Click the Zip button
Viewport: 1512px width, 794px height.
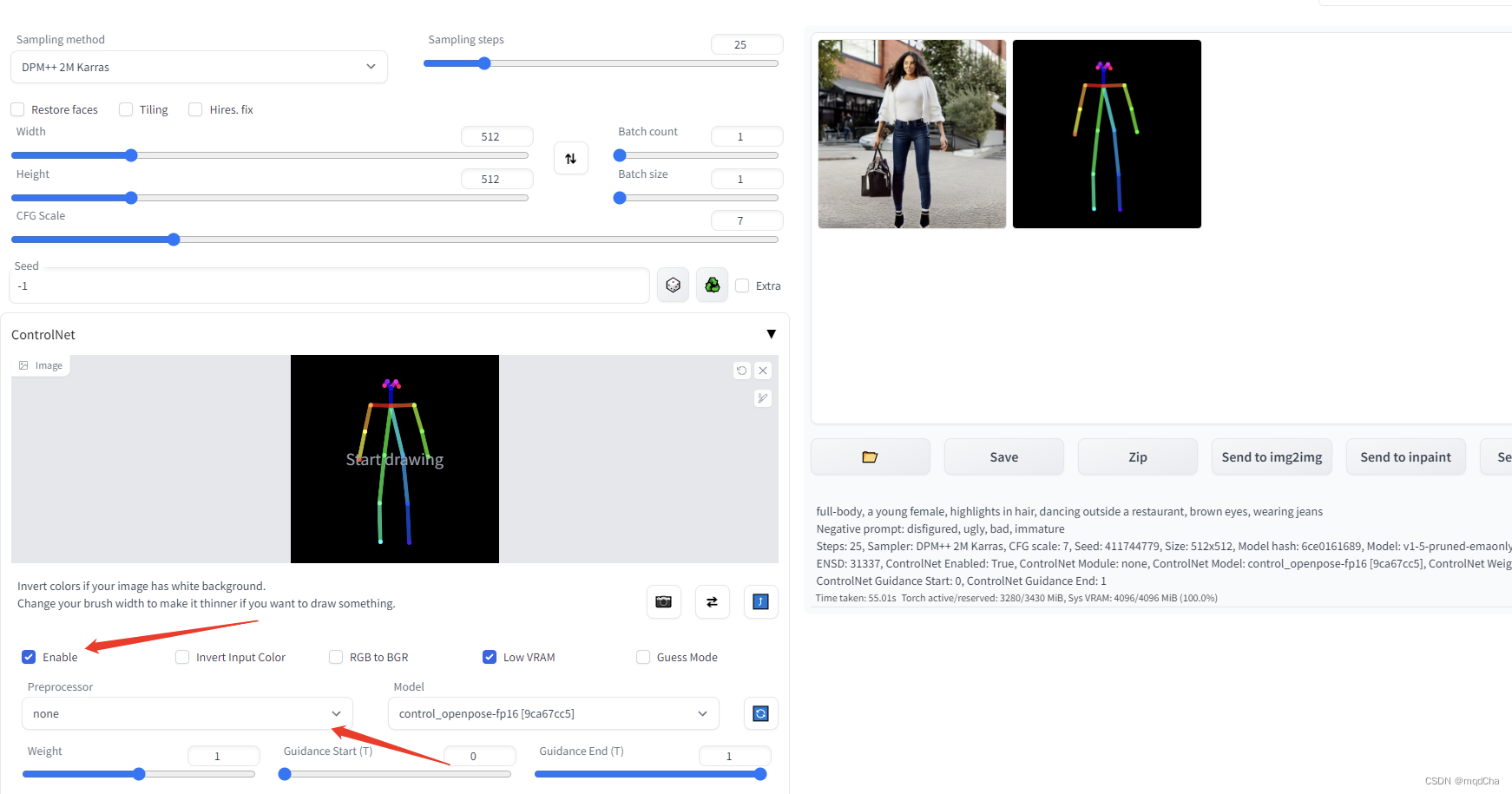click(1137, 456)
